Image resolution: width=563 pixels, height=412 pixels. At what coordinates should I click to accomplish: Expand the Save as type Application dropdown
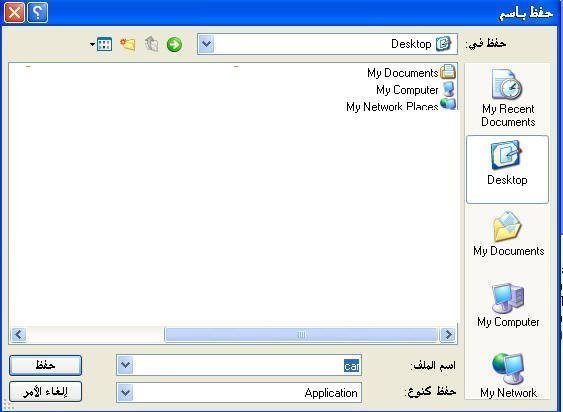[125, 392]
